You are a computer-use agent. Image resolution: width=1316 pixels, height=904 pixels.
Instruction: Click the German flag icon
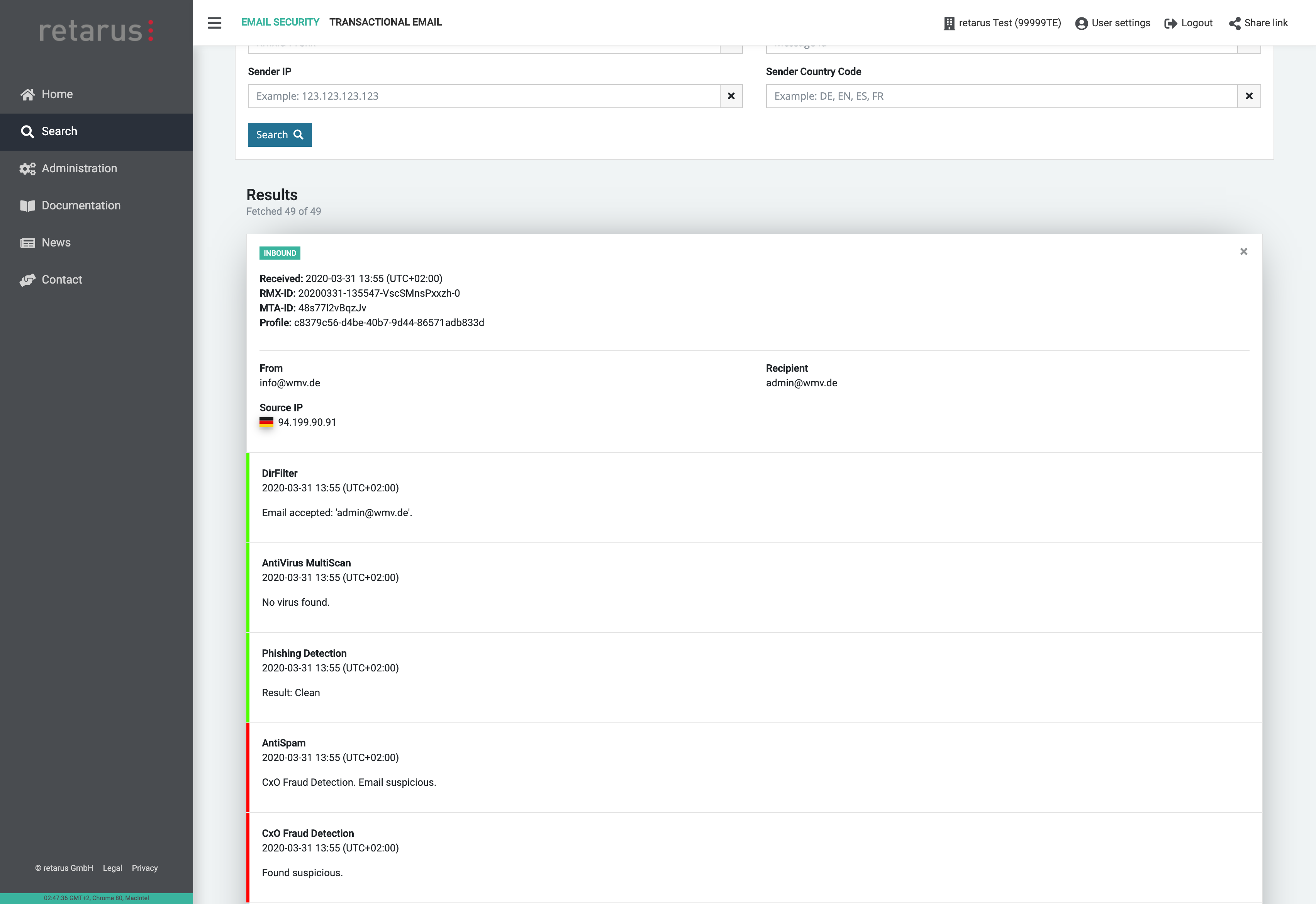[266, 423]
